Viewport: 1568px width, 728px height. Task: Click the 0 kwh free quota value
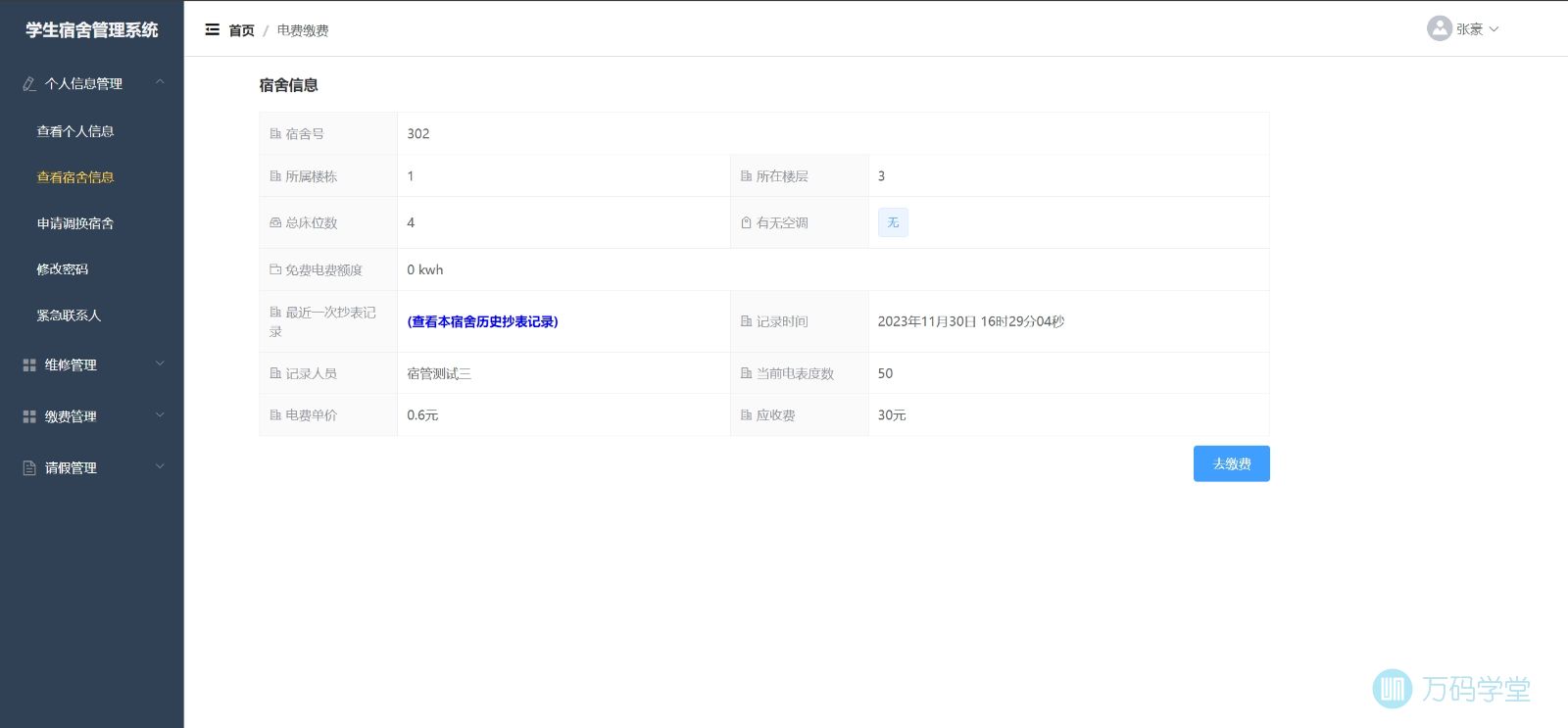(x=425, y=269)
